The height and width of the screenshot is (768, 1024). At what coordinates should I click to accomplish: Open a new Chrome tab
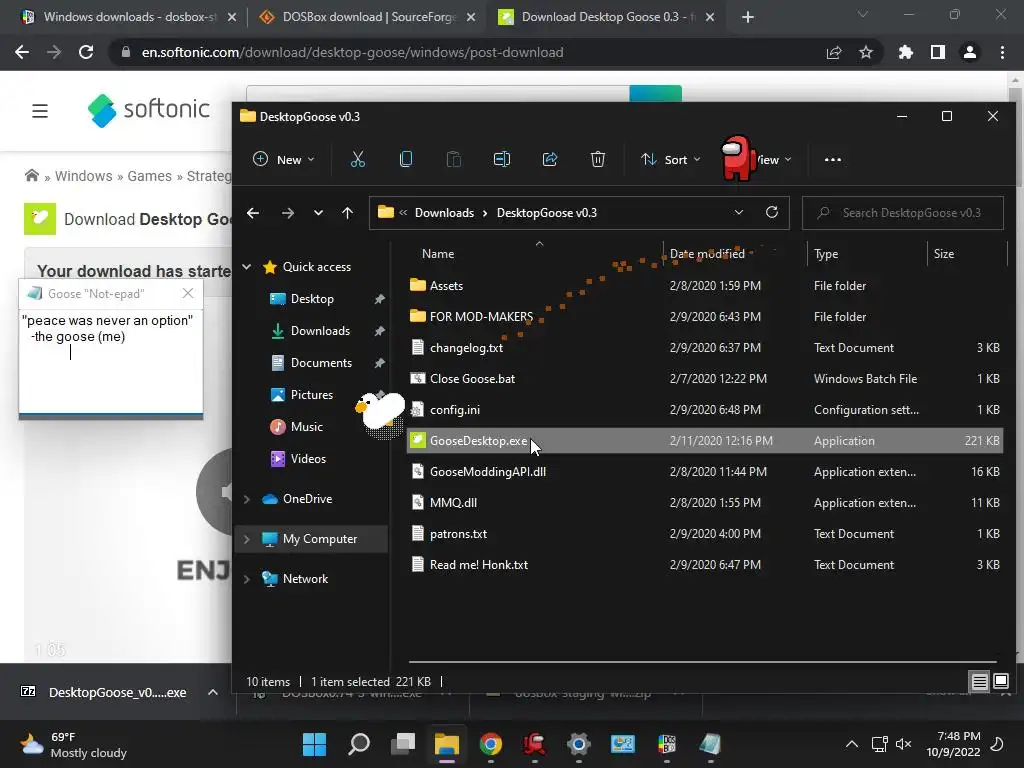pos(748,17)
